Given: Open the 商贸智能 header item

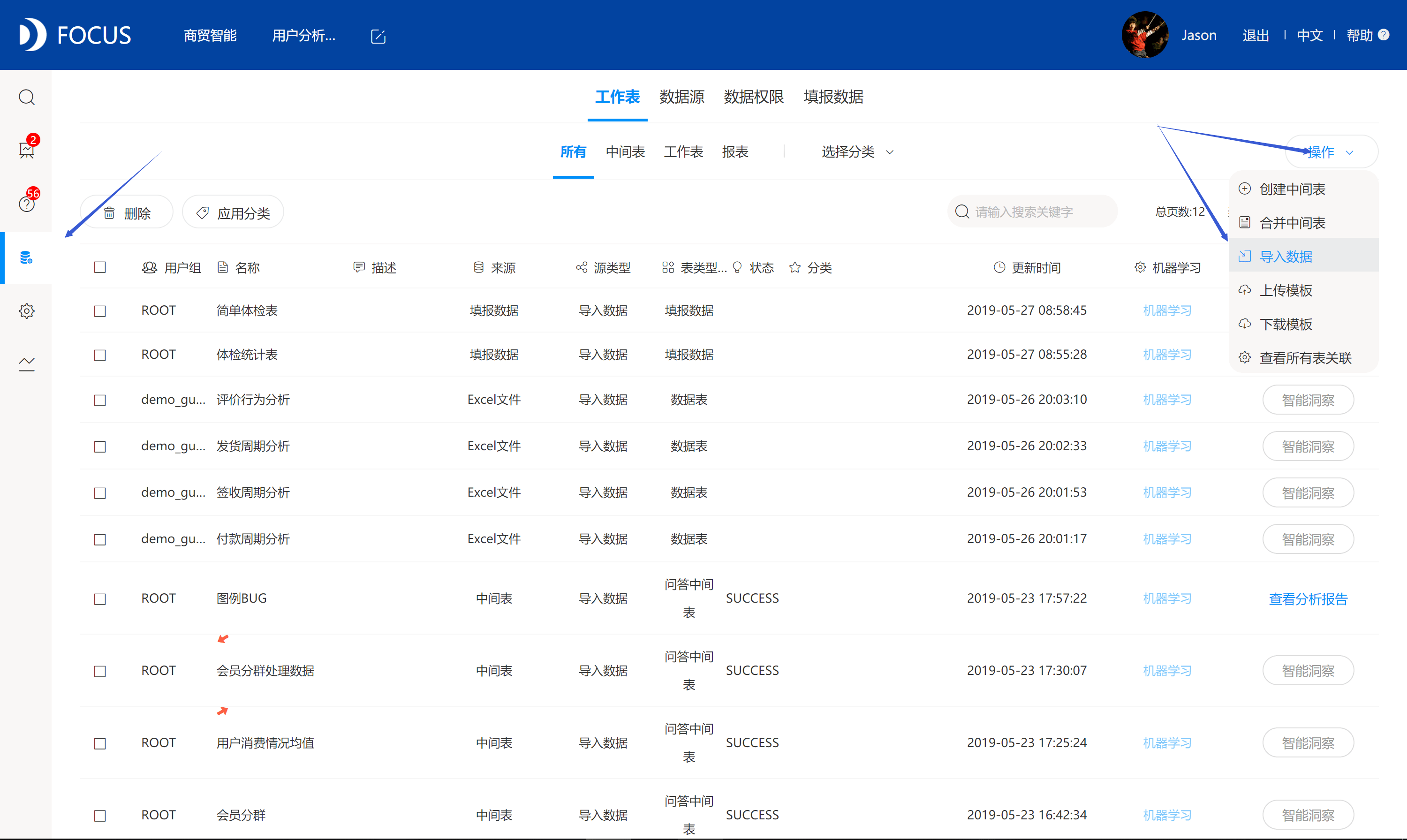Looking at the screenshot, I should pyautogui.click(x=210, y=35).
